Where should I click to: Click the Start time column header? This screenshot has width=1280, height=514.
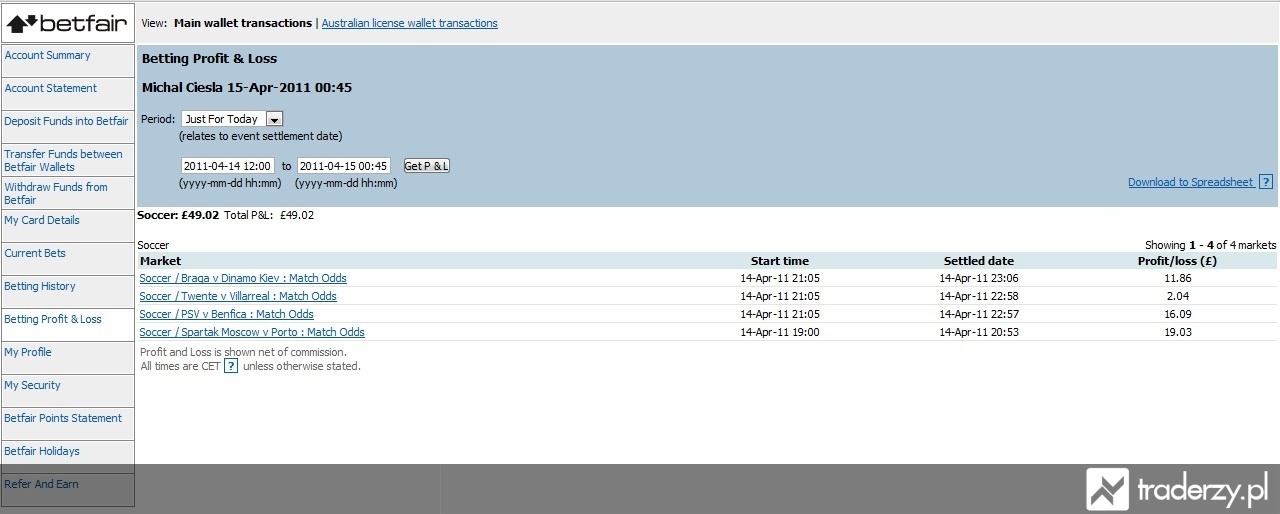tap(780, 261)
